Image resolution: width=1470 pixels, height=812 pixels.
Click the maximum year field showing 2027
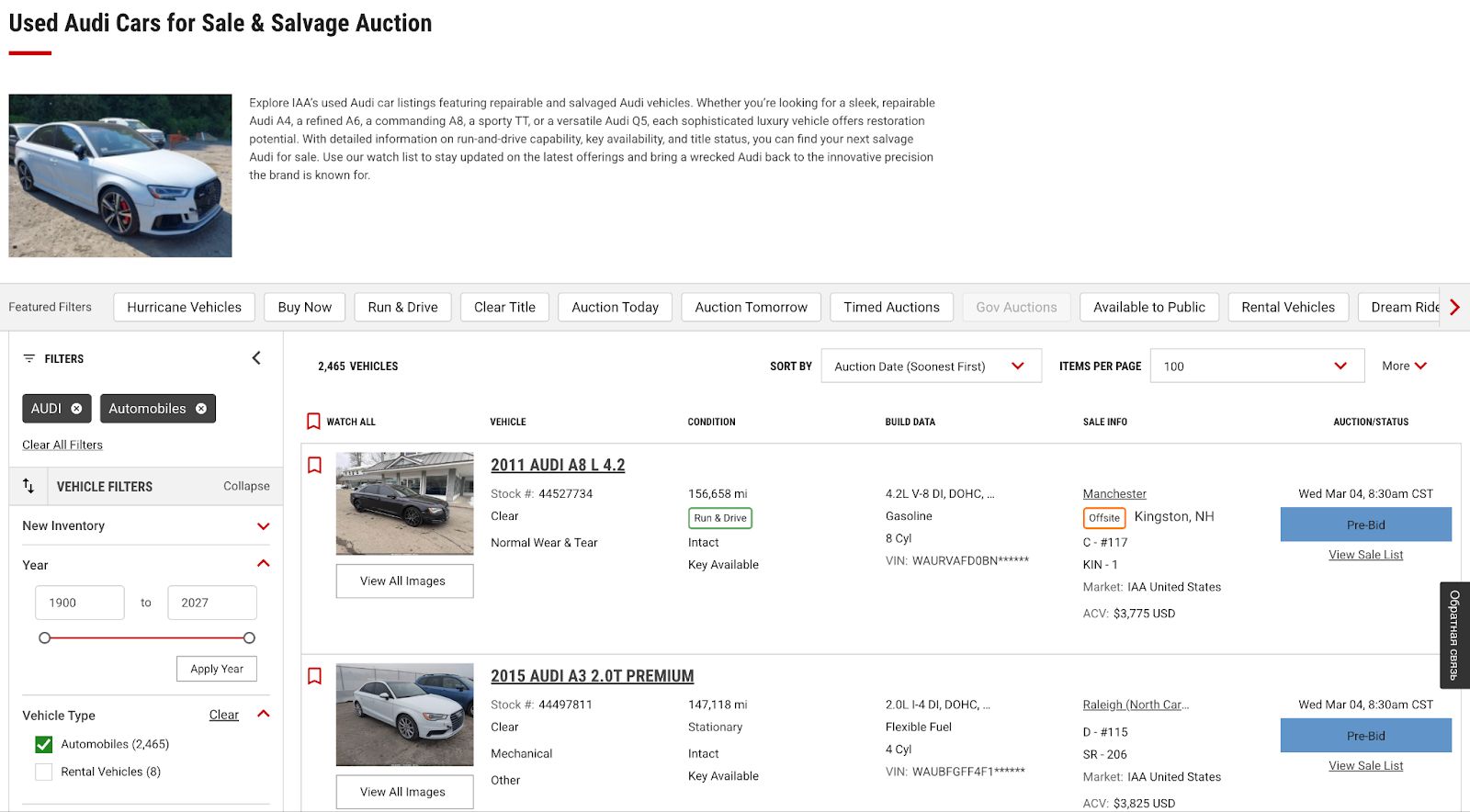point(212,603)
